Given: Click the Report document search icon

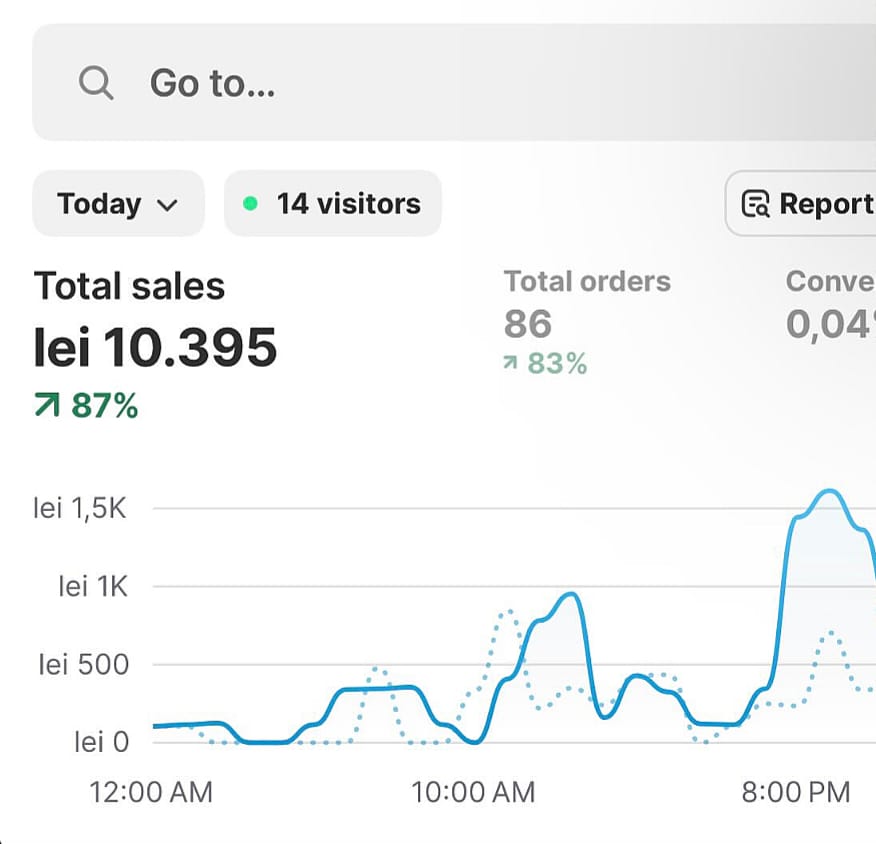Looking at the screenshot, I should point(755,204).
